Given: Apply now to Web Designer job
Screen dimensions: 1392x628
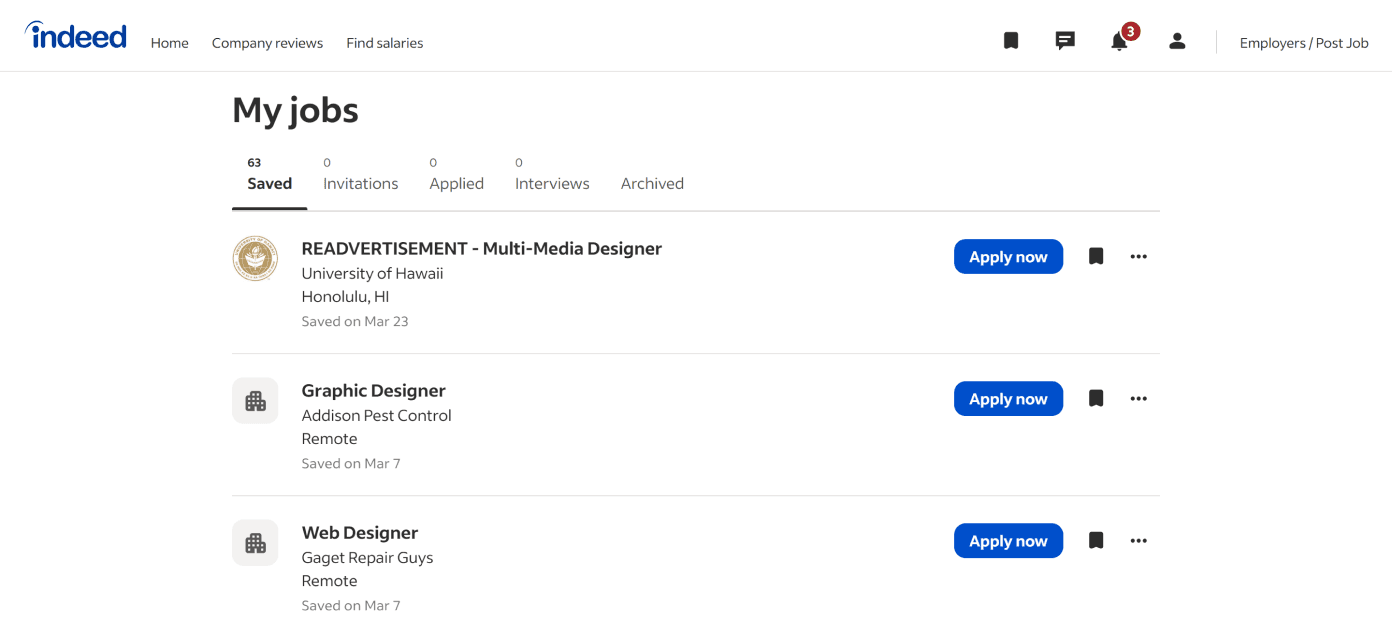Looking at the screenshot, I should (x=1008, y=540).
